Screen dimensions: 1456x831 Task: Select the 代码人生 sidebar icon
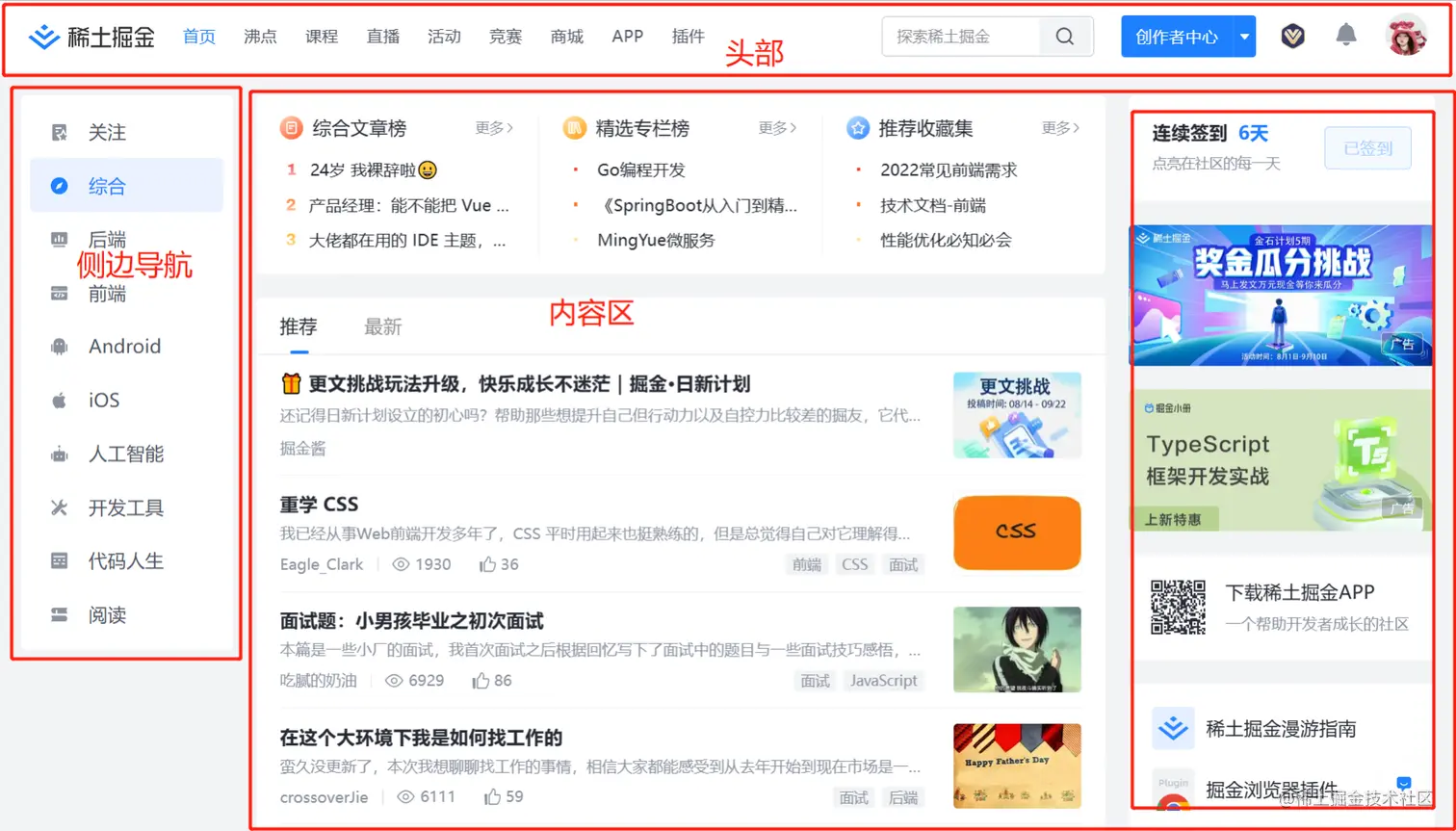[60, 560]
